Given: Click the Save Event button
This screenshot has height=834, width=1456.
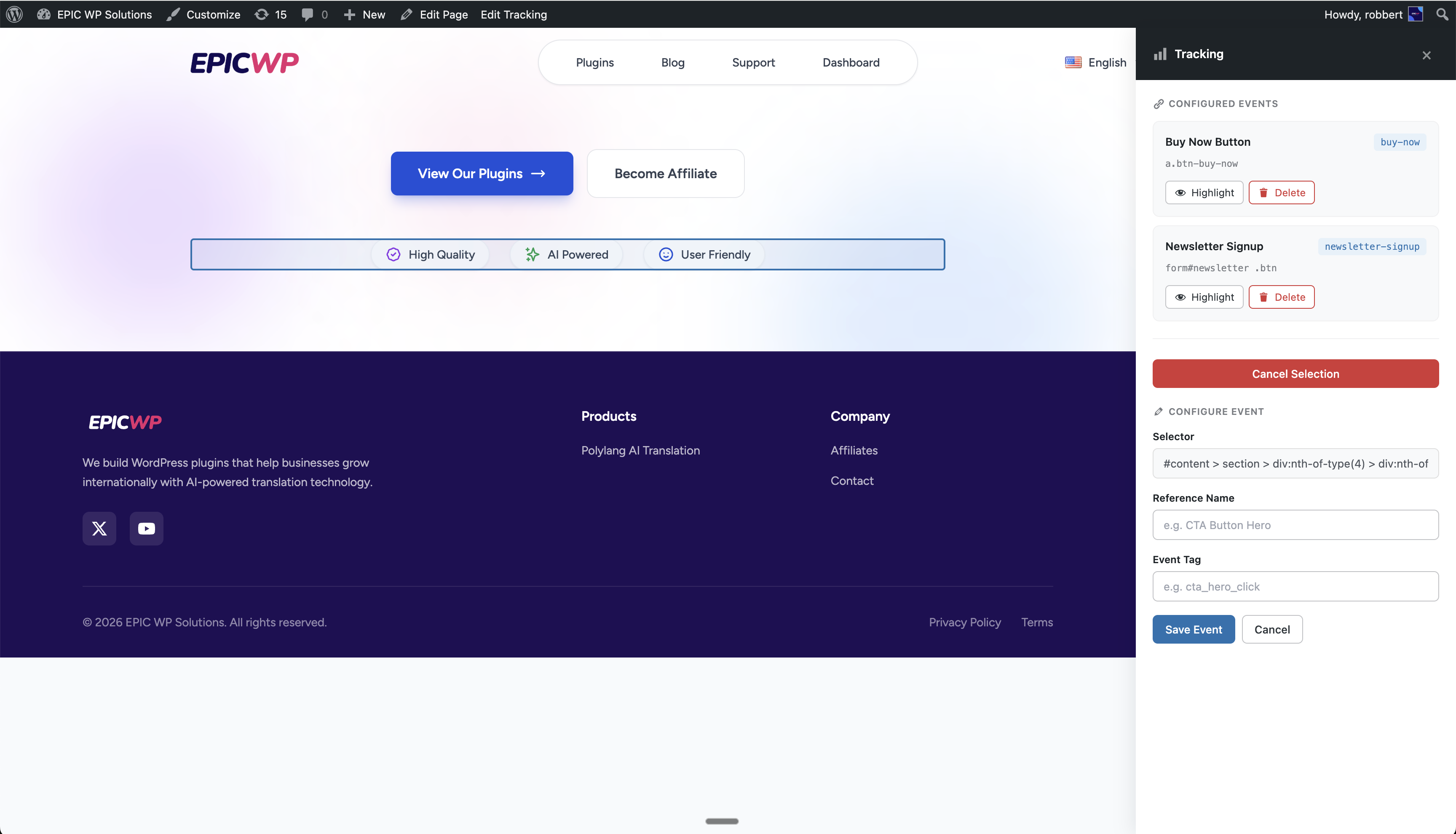Looking at the screenshot, I should (1194, 630).
